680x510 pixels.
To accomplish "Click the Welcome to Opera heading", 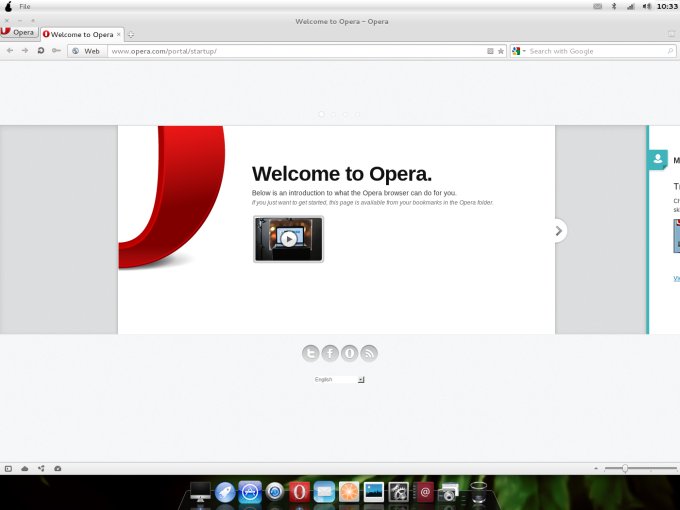I will click(x=342, y=174).
